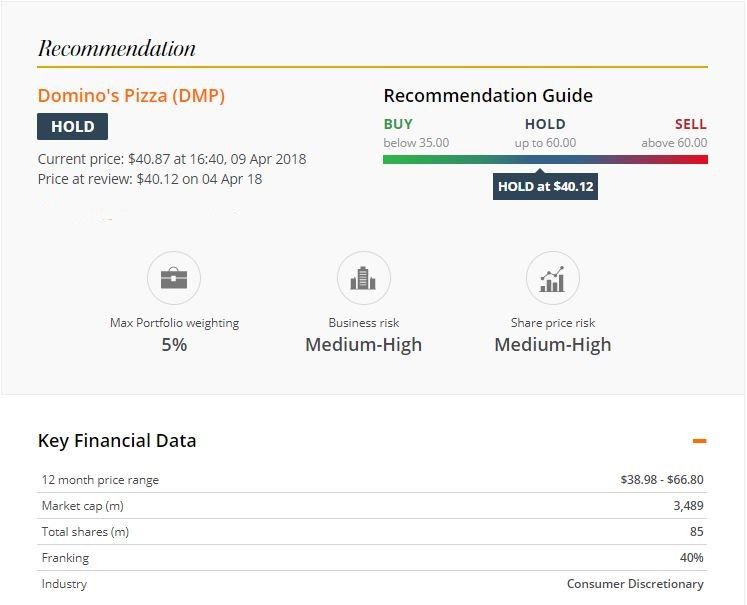Click the 'Business risk' label
The width and height of the screenshot is (747, 605).
363,323
